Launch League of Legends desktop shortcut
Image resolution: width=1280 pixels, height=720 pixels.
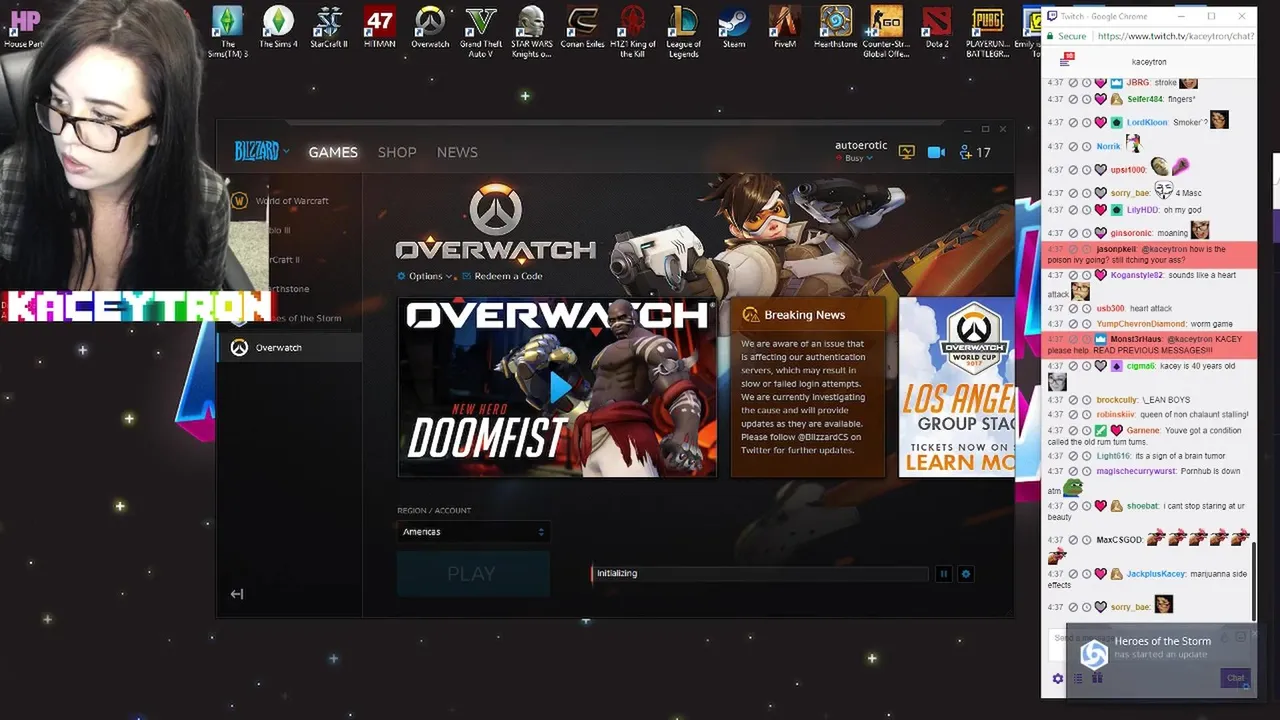[683, 32]
